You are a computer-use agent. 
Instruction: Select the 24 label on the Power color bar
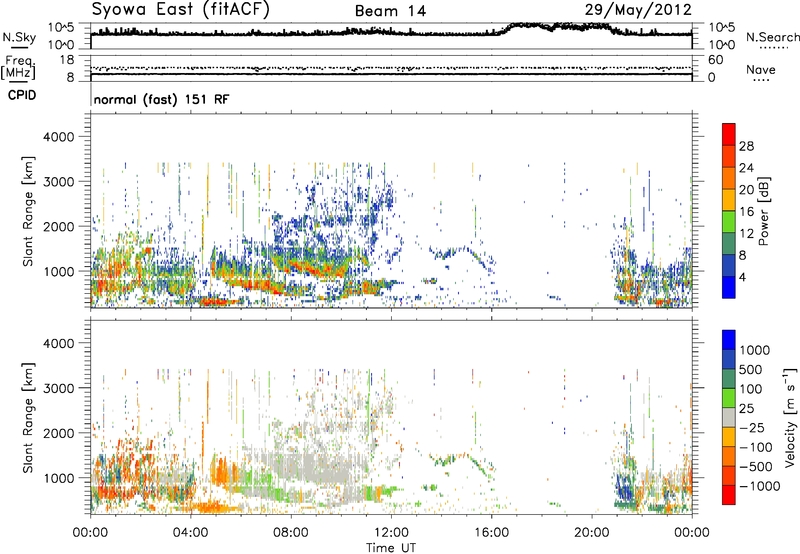pyautogui.click(x=746, y=168)
